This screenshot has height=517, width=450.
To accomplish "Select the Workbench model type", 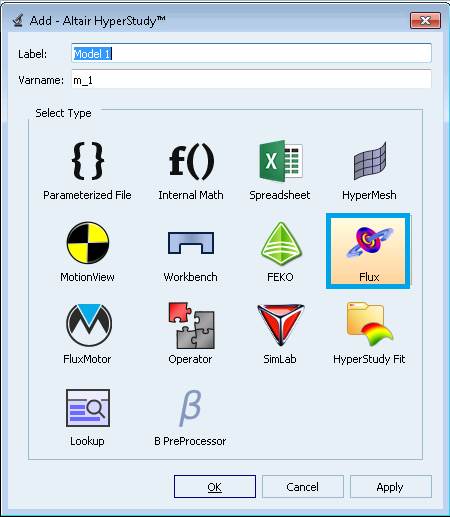I will (190, 253).
